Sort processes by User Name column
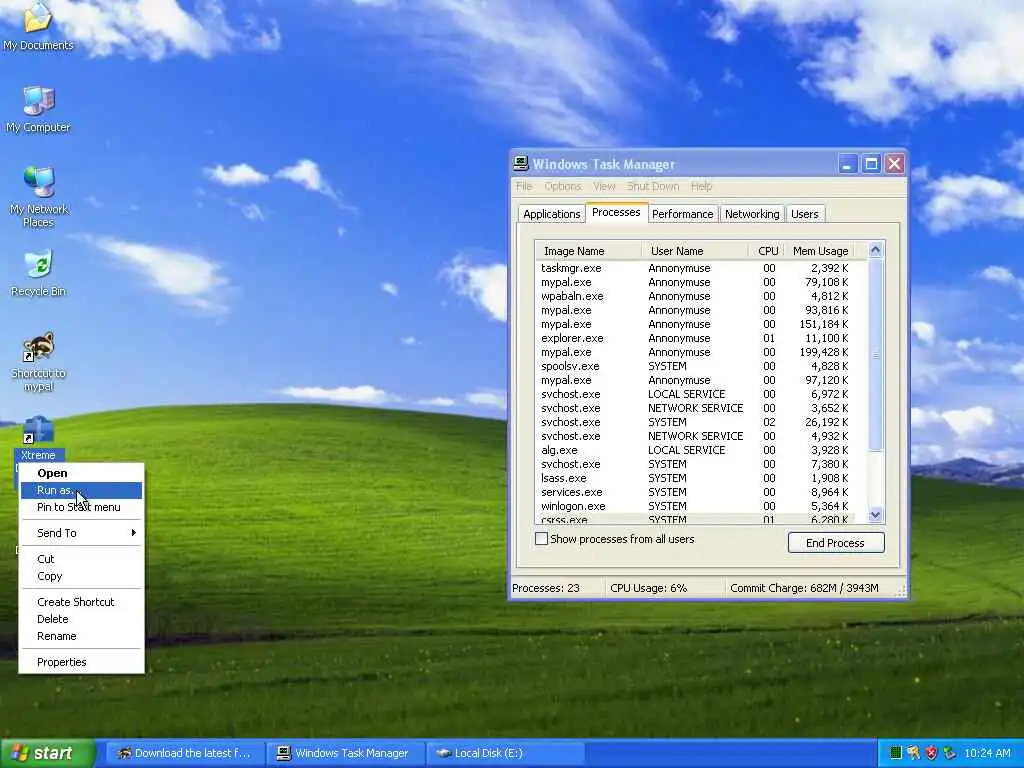The image size is (1024, 768). pos(695,251)
